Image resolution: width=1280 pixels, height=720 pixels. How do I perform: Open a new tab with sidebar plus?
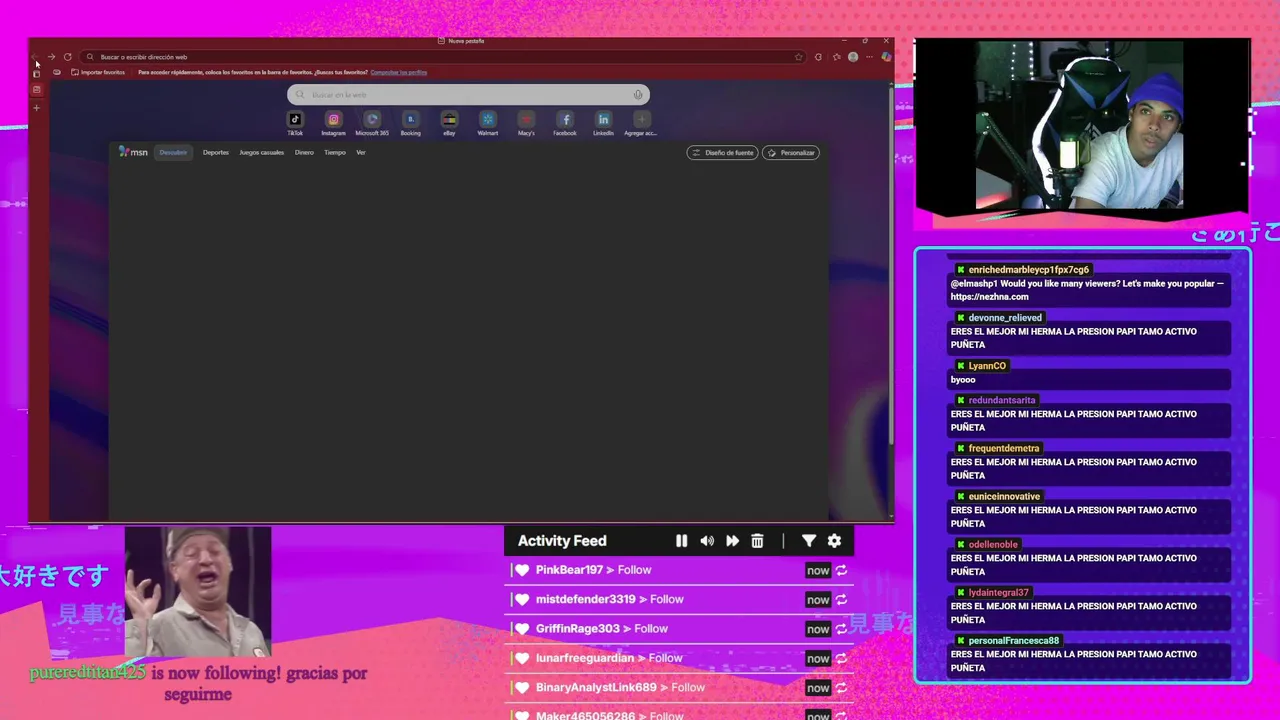tap(37, 108)
